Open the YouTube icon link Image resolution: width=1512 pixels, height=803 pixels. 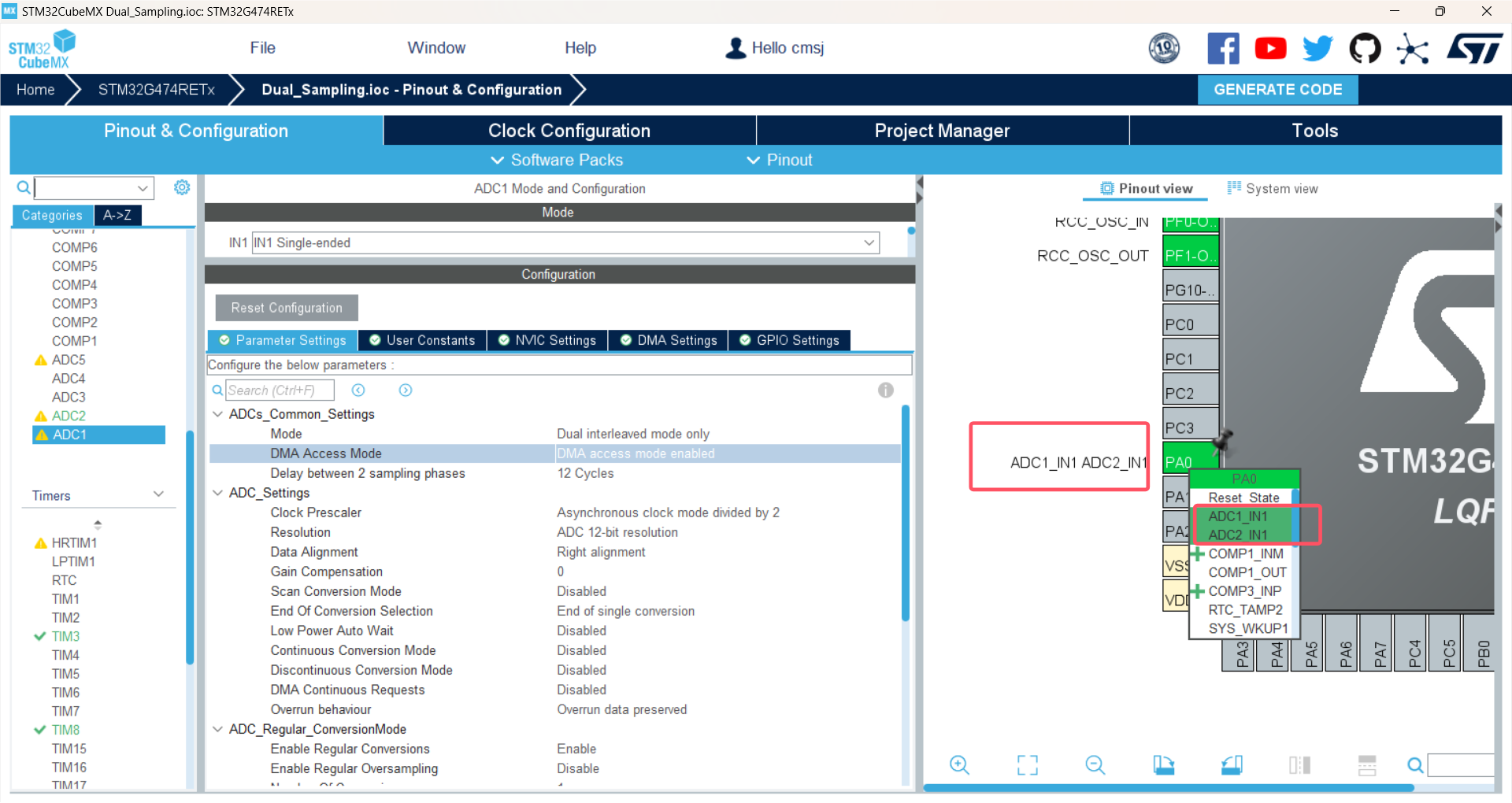point(1270,49)
